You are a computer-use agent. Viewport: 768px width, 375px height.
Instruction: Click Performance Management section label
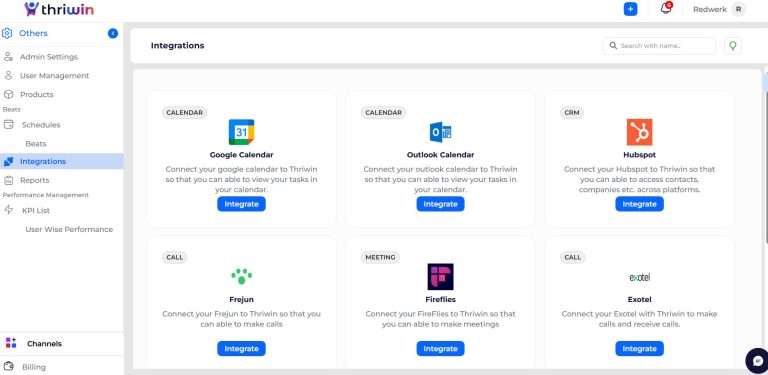[x=46, y=195]
